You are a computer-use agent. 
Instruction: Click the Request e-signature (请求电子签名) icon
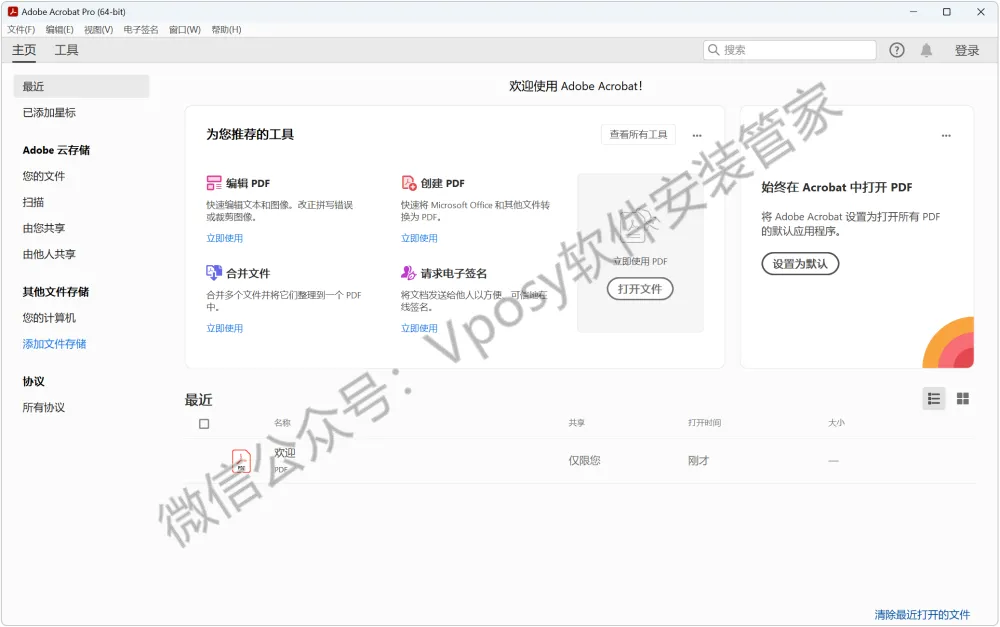pyautogui.click(x=409, y=273)
